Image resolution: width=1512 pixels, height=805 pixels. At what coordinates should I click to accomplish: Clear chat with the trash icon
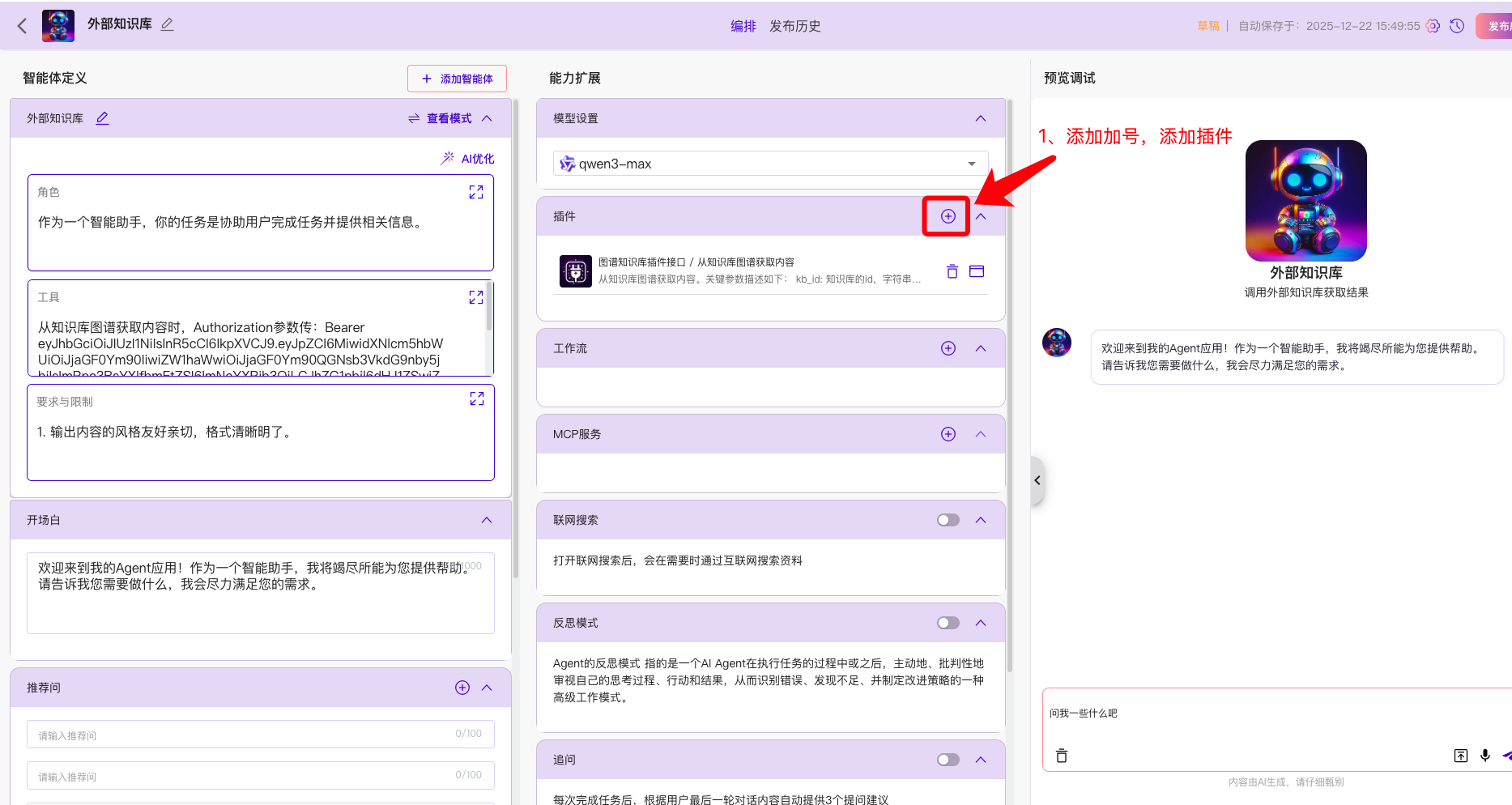(x=1062, y=756)
